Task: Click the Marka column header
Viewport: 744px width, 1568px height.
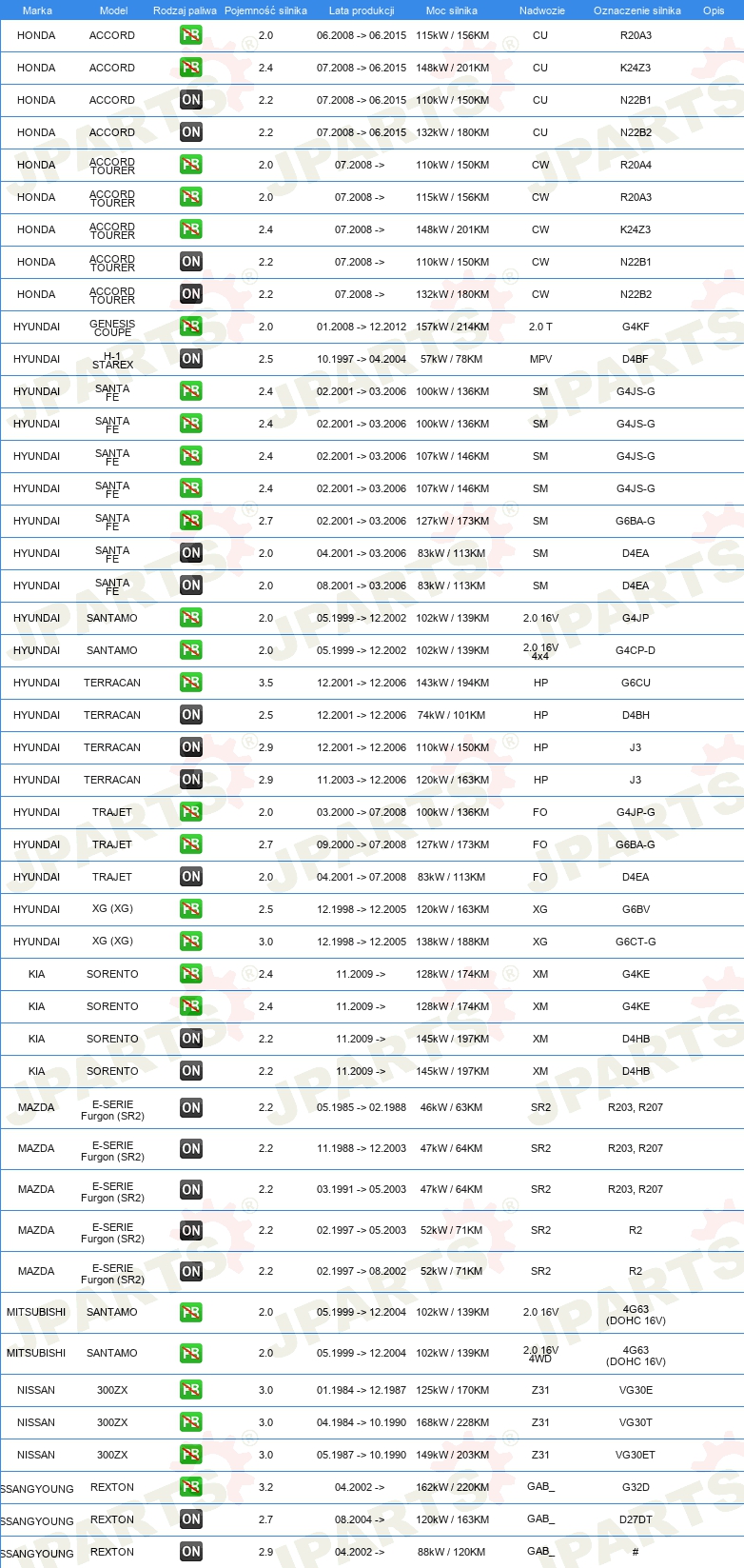Action: coord(37,10)
